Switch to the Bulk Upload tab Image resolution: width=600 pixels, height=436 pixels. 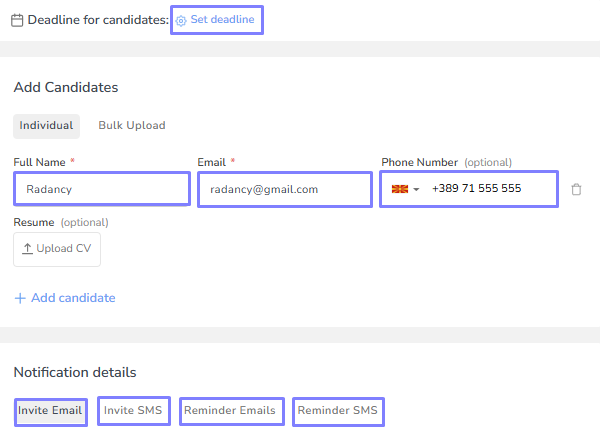(x=132, y=126)
